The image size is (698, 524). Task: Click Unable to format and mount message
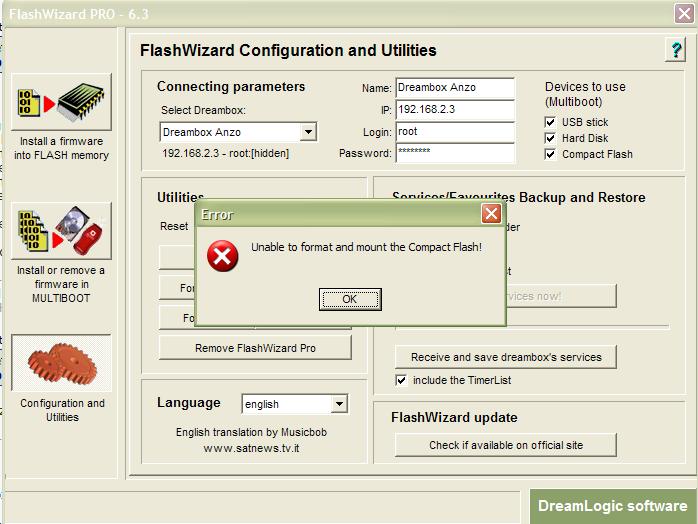point(366,247)
